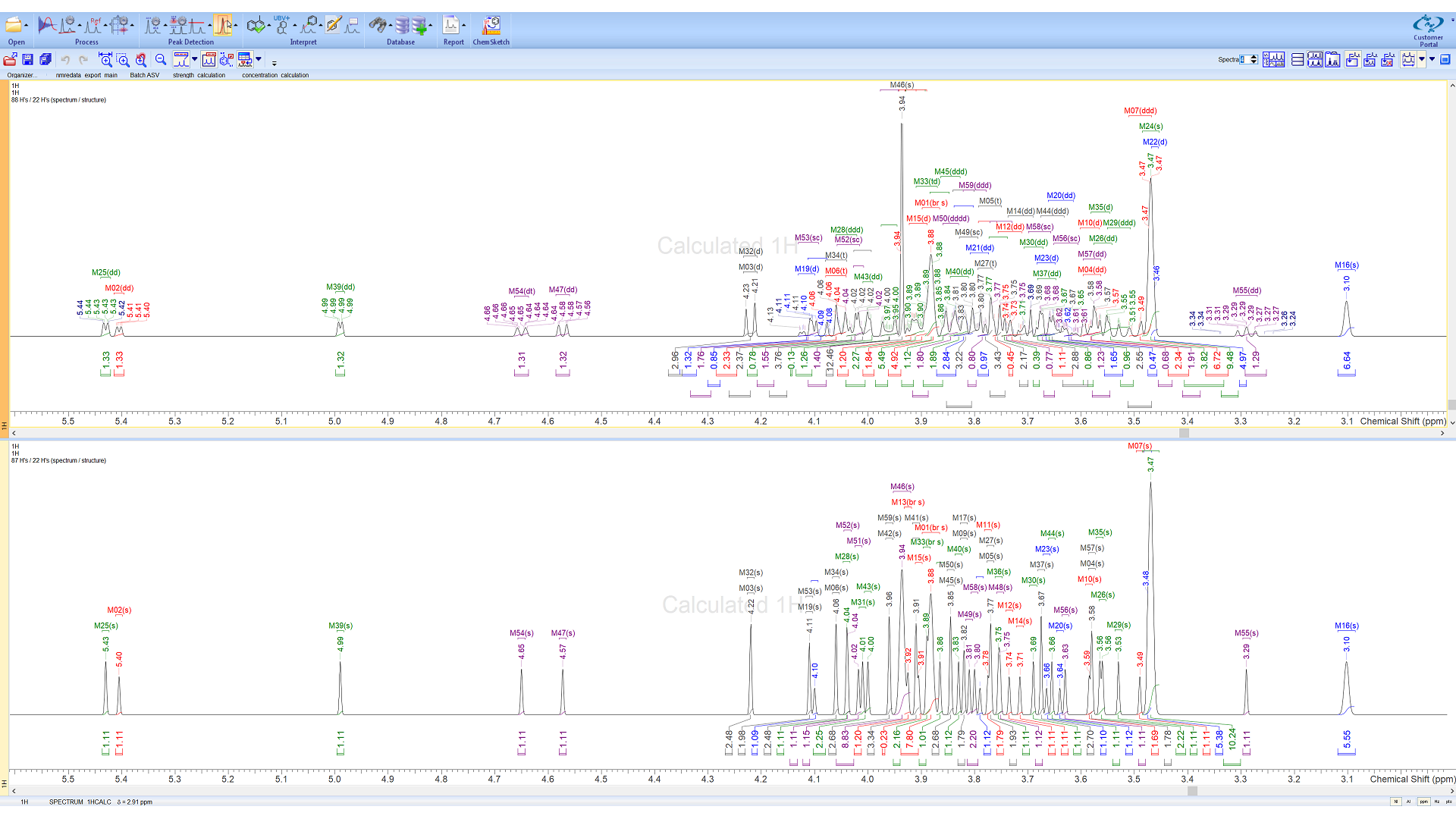Toggle the AI option in the status bar

tap(1408, 802)
